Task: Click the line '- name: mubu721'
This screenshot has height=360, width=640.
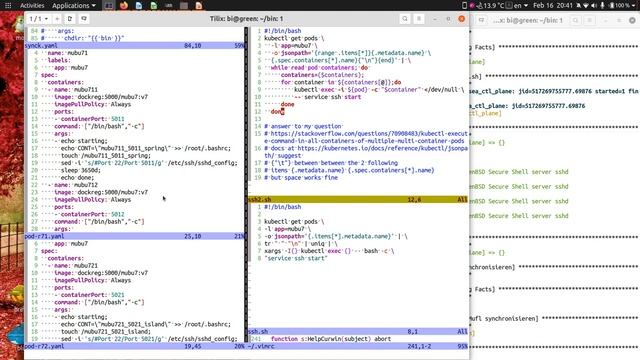Action: tap(73, 266)
